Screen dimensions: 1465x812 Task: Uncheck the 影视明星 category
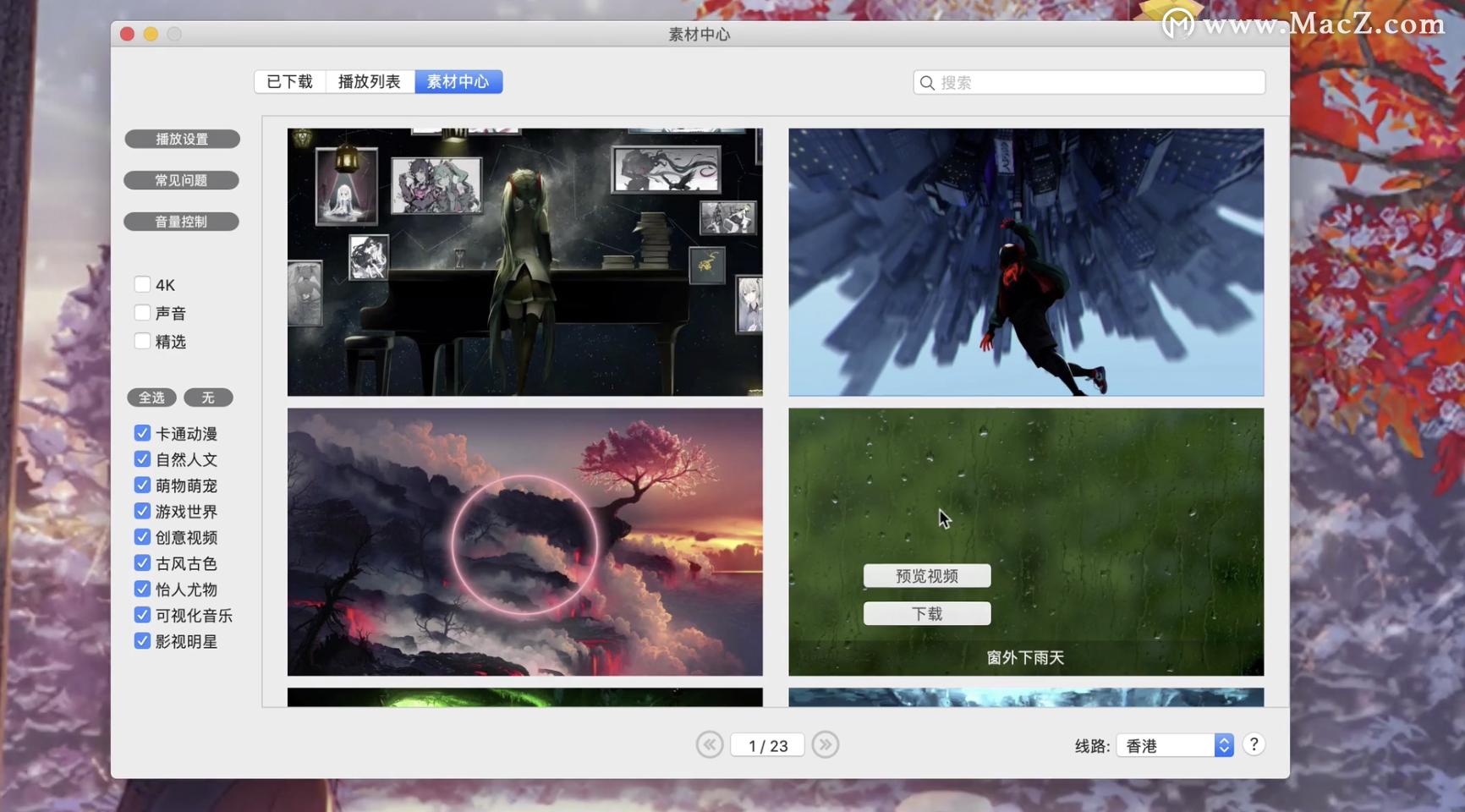pos(142,641)
